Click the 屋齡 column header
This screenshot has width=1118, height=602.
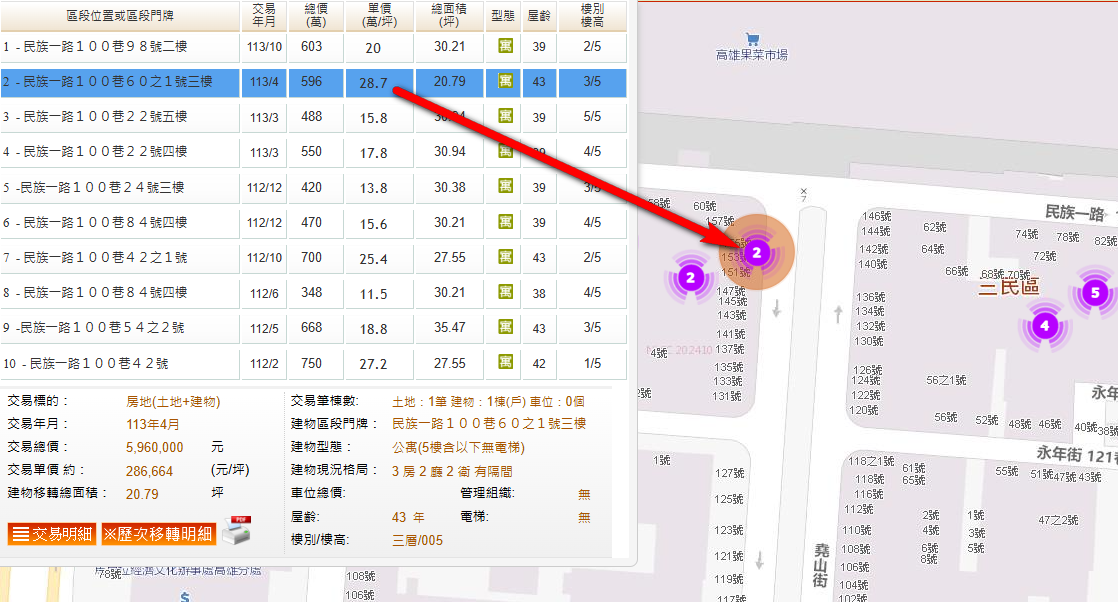[x=539, y=17]
